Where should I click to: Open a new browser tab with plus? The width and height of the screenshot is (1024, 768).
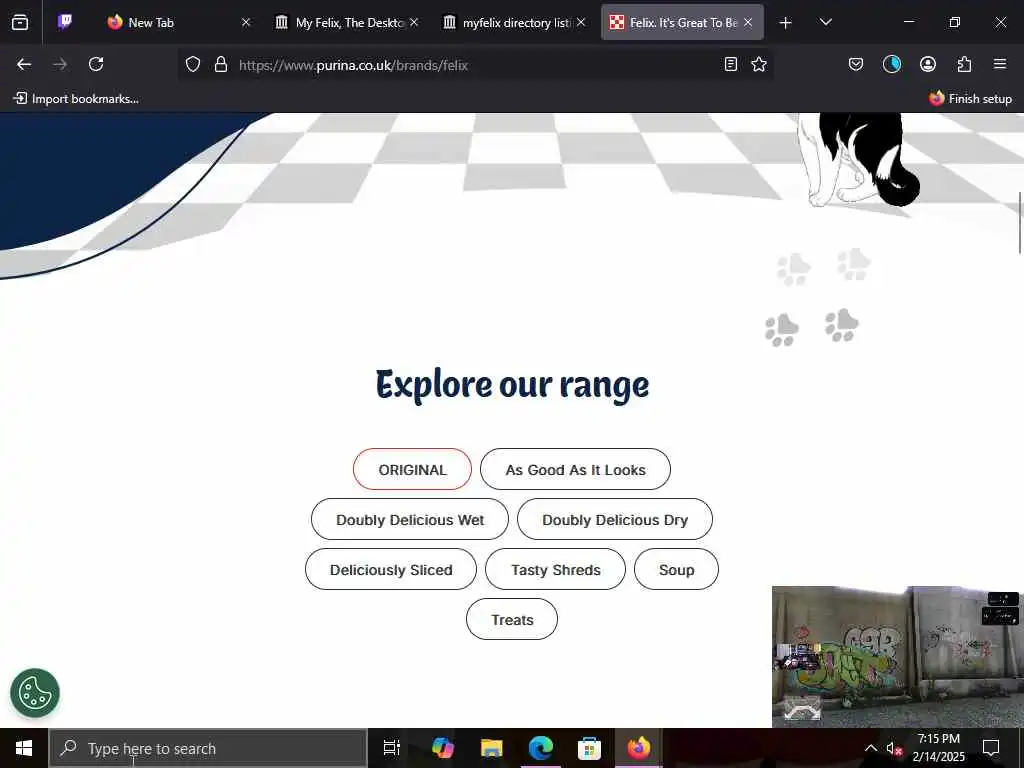[786, 23]
